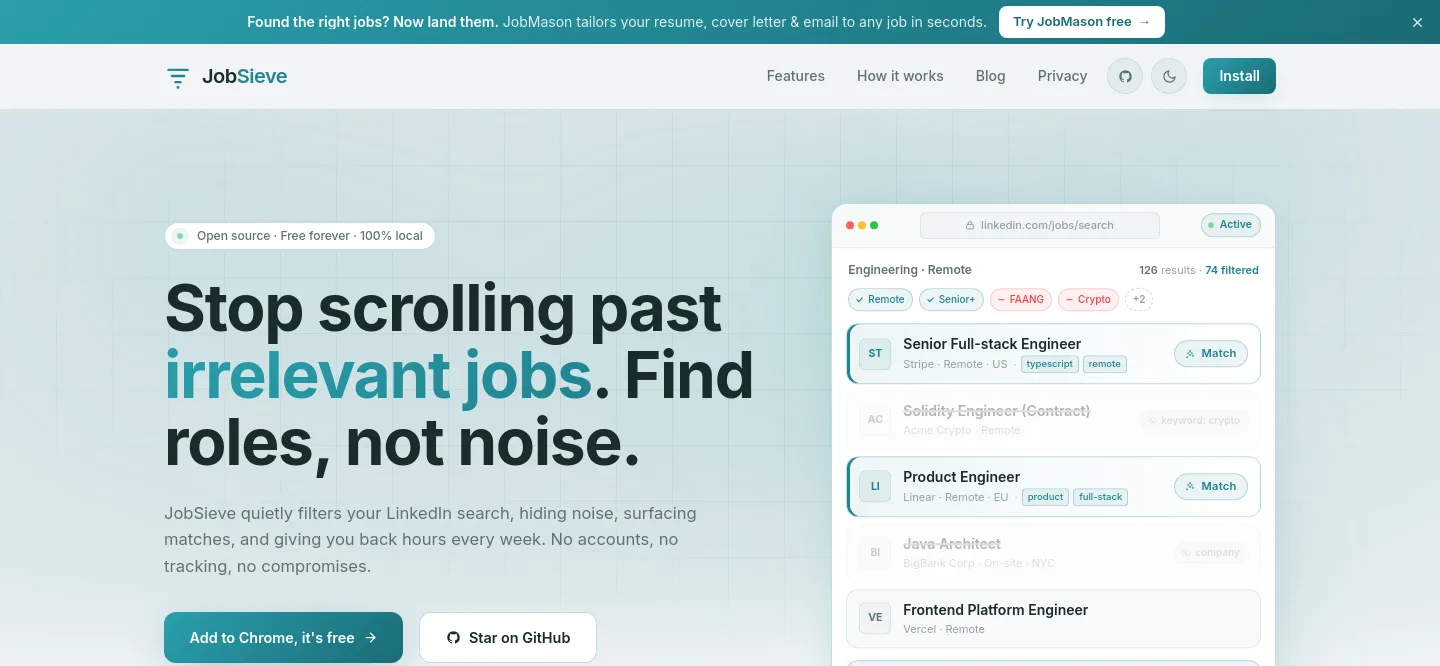
Task: Click the GitHub icon in Star on GitHub button
Action: (x=453, y=638)
